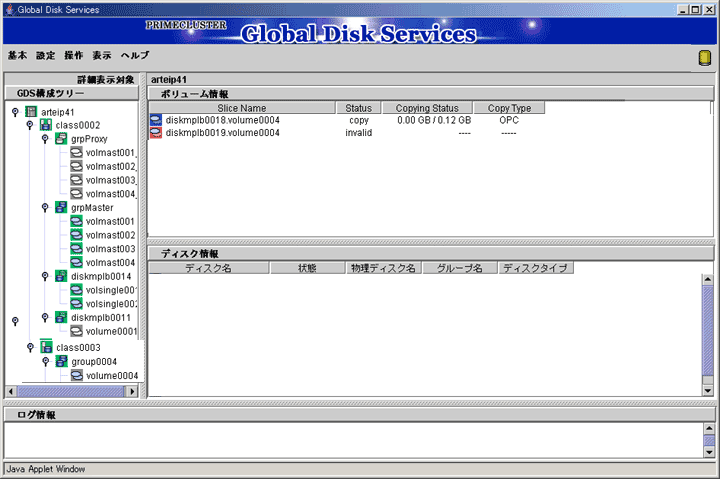
Task: Click disk info scrollbar up arrow
Action: coord(708,279)
